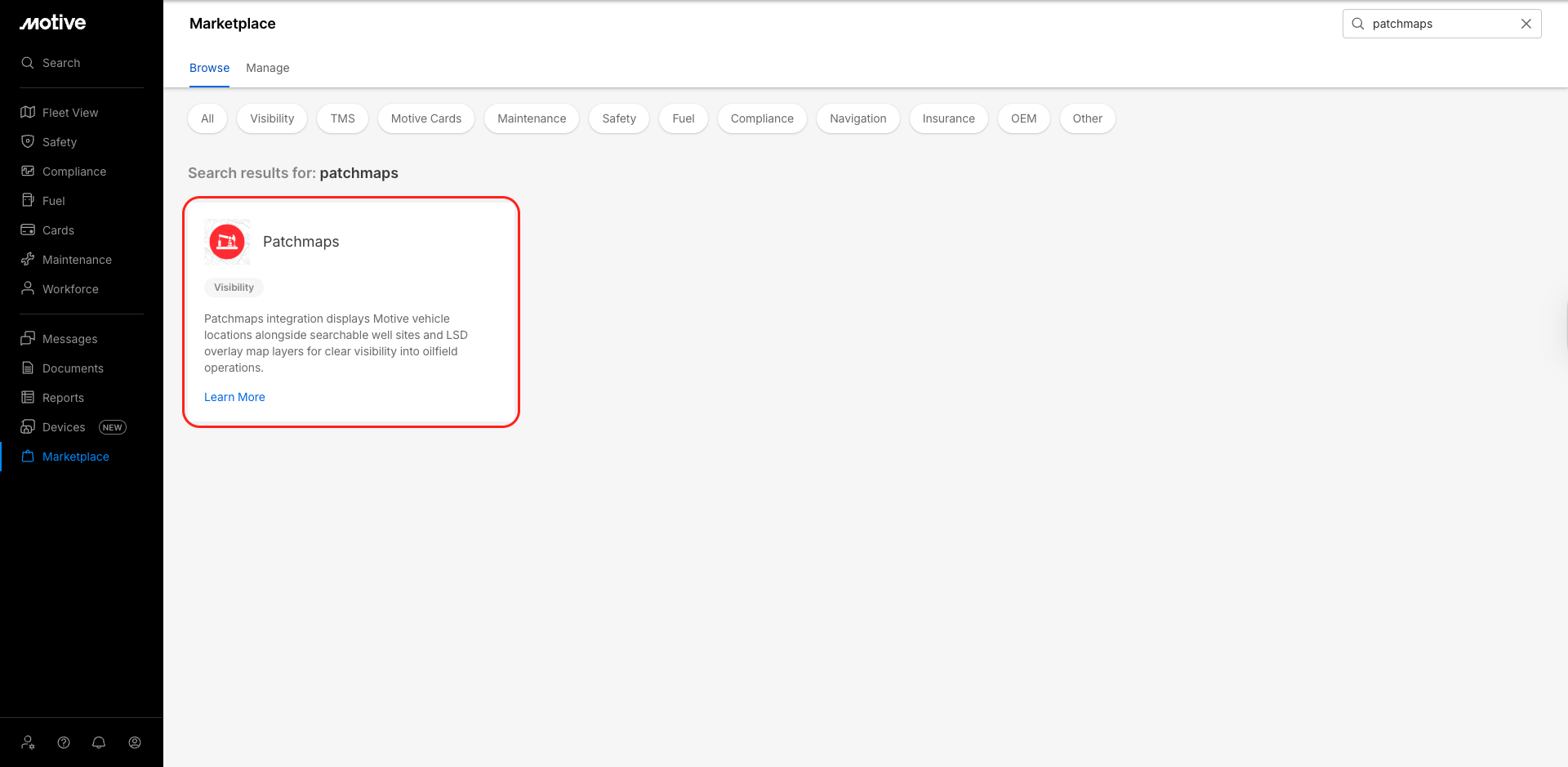Open the Learn More link for Patchmaps
This screenshot has height=767, width=1568.
coord(234,397)
